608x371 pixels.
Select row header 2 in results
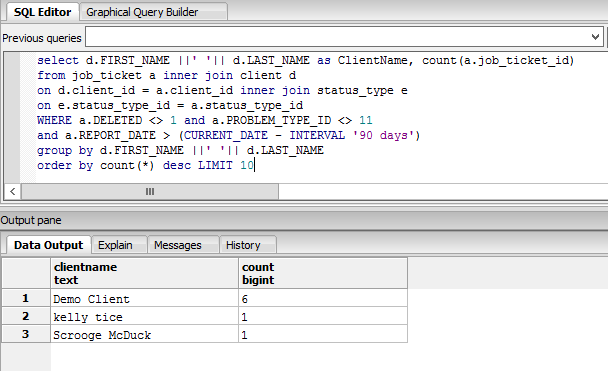[x=26, y=316]
